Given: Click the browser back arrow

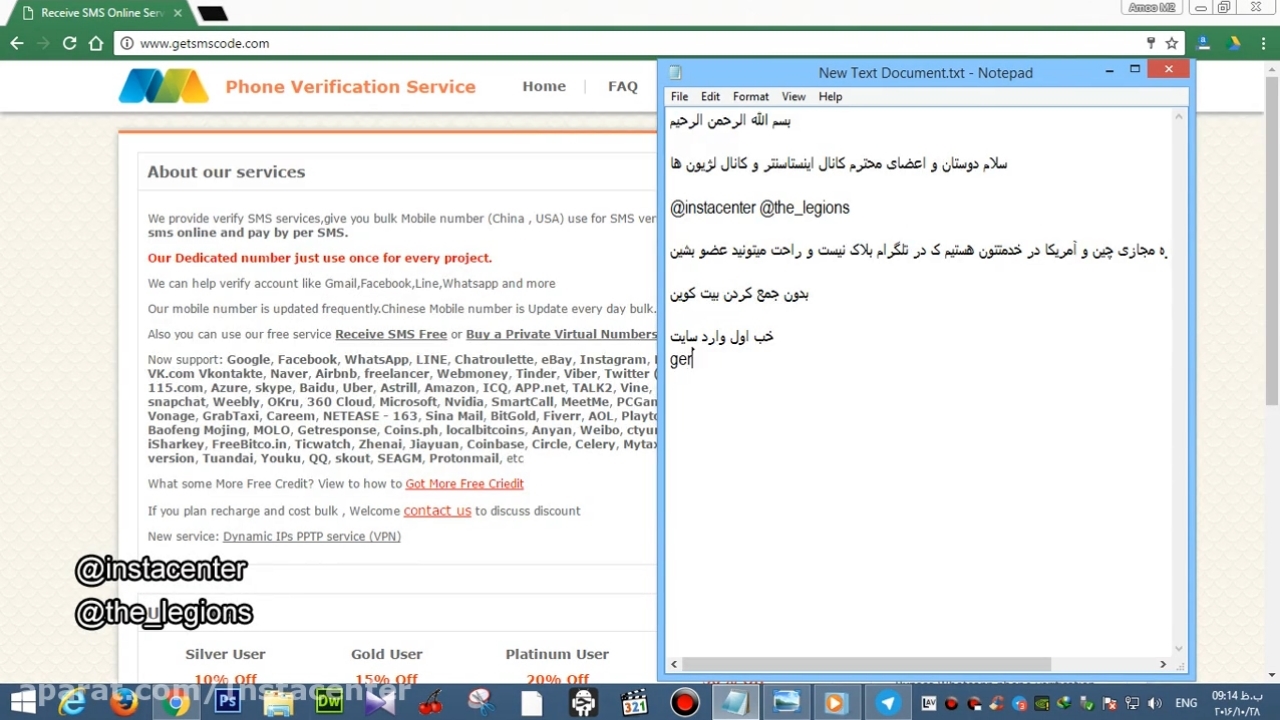Looking at the screenshot, I should click(17, 43).
